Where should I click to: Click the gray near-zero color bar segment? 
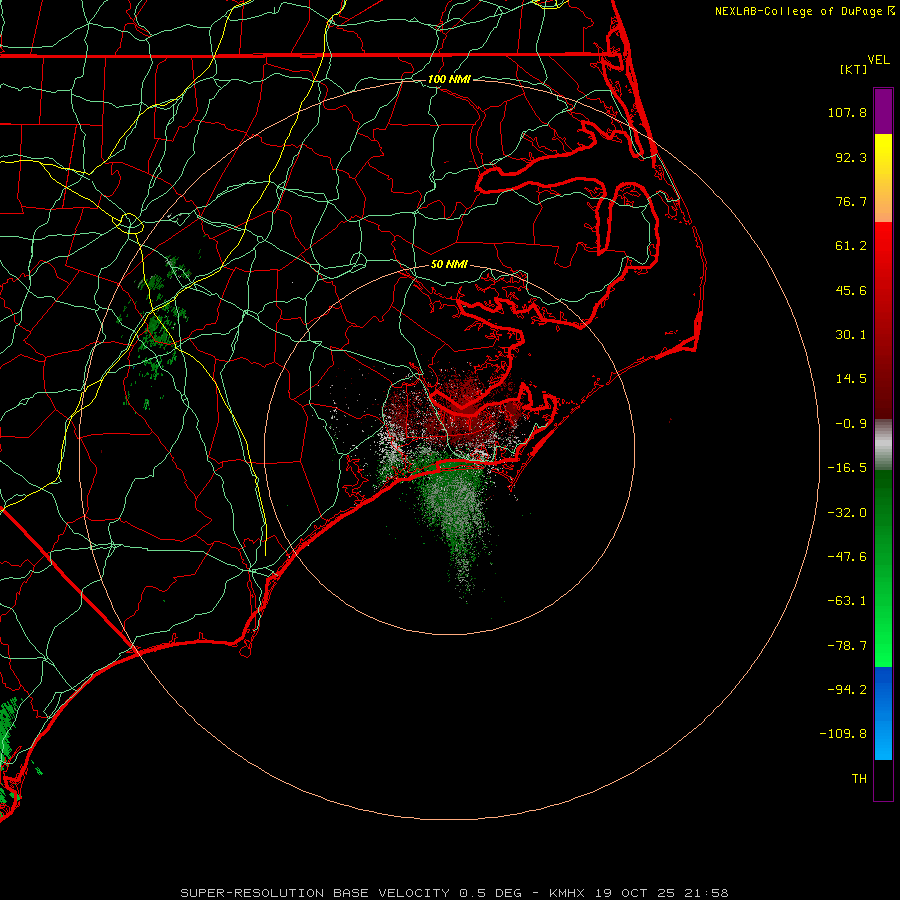coord(883,444)
